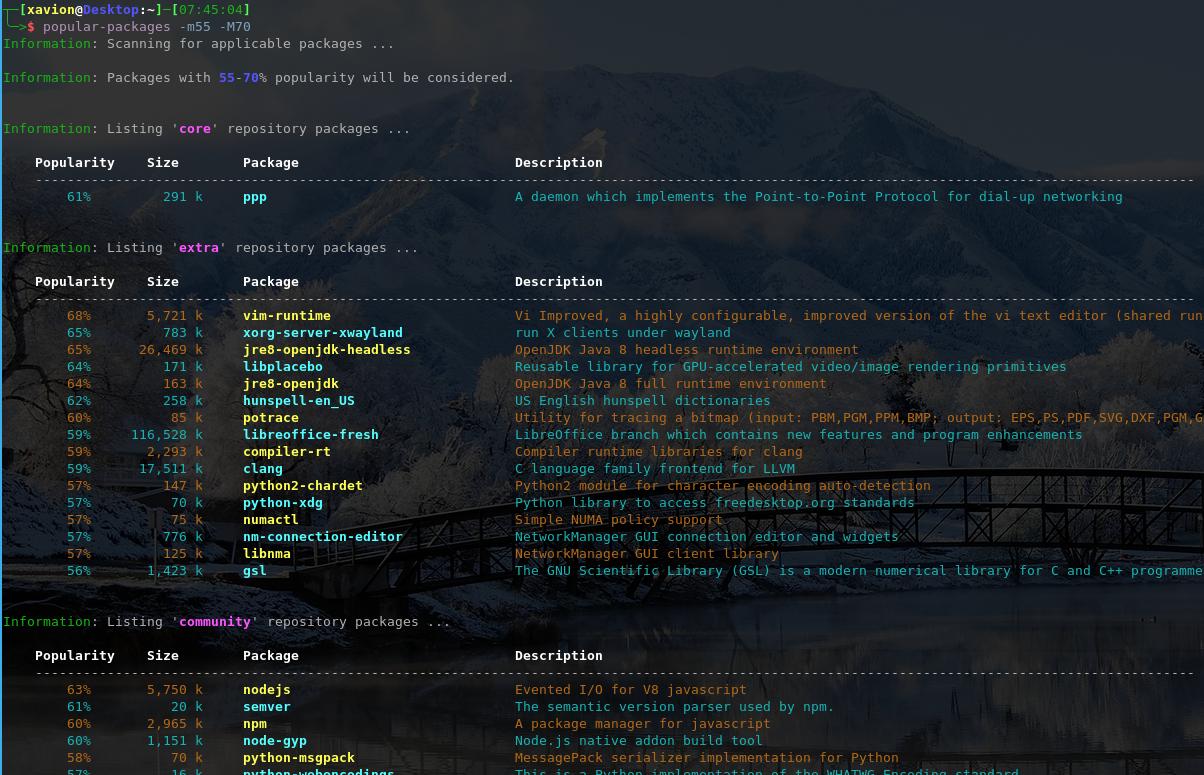Image resolution: width=1204 pixels, height=775 pixels.
Task: Click the description "NetworkManager GUI client library"
Action: (647, 554)
